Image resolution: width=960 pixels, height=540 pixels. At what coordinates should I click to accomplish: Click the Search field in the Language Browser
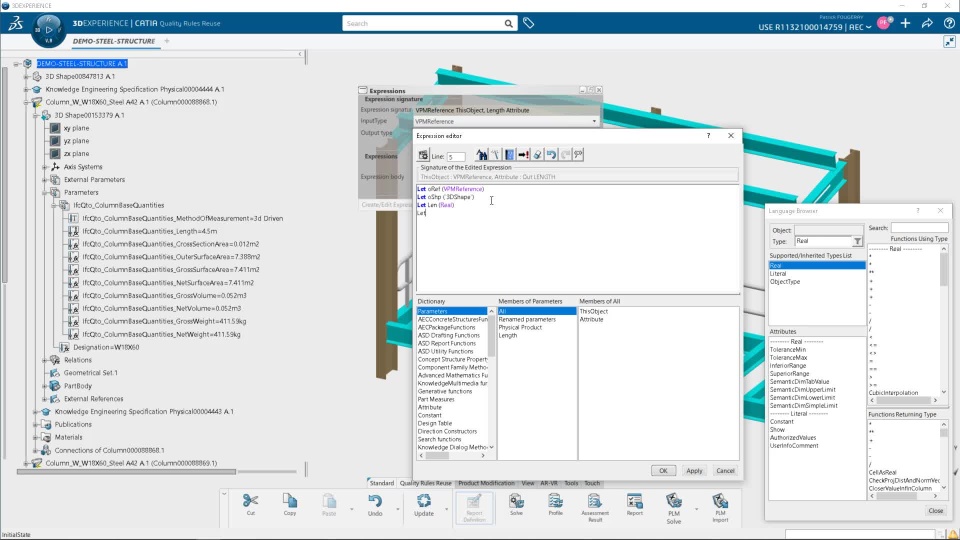pos(919,228)
